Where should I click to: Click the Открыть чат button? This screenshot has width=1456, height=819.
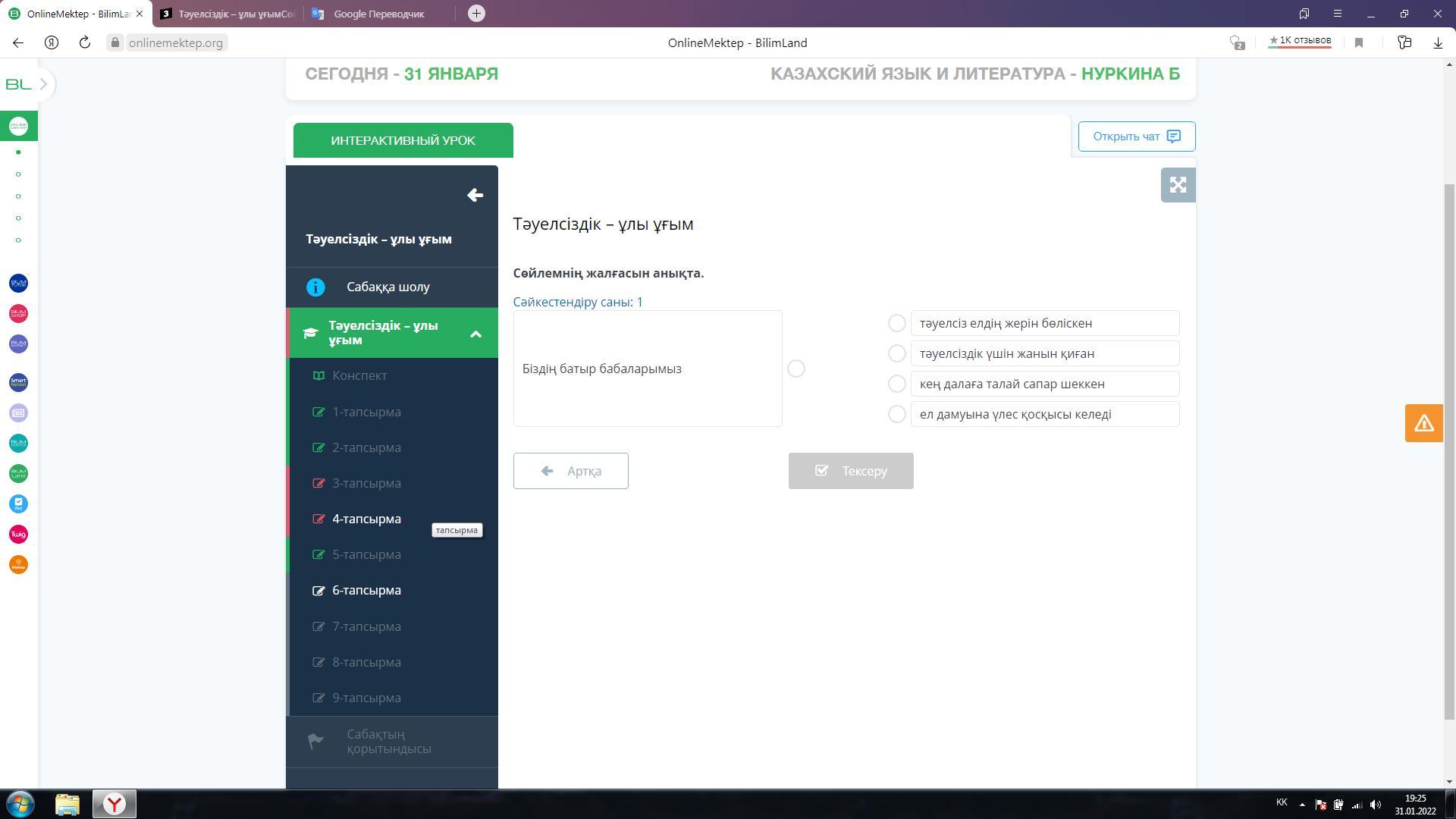pyautogui.click(x=1136, y=136)
